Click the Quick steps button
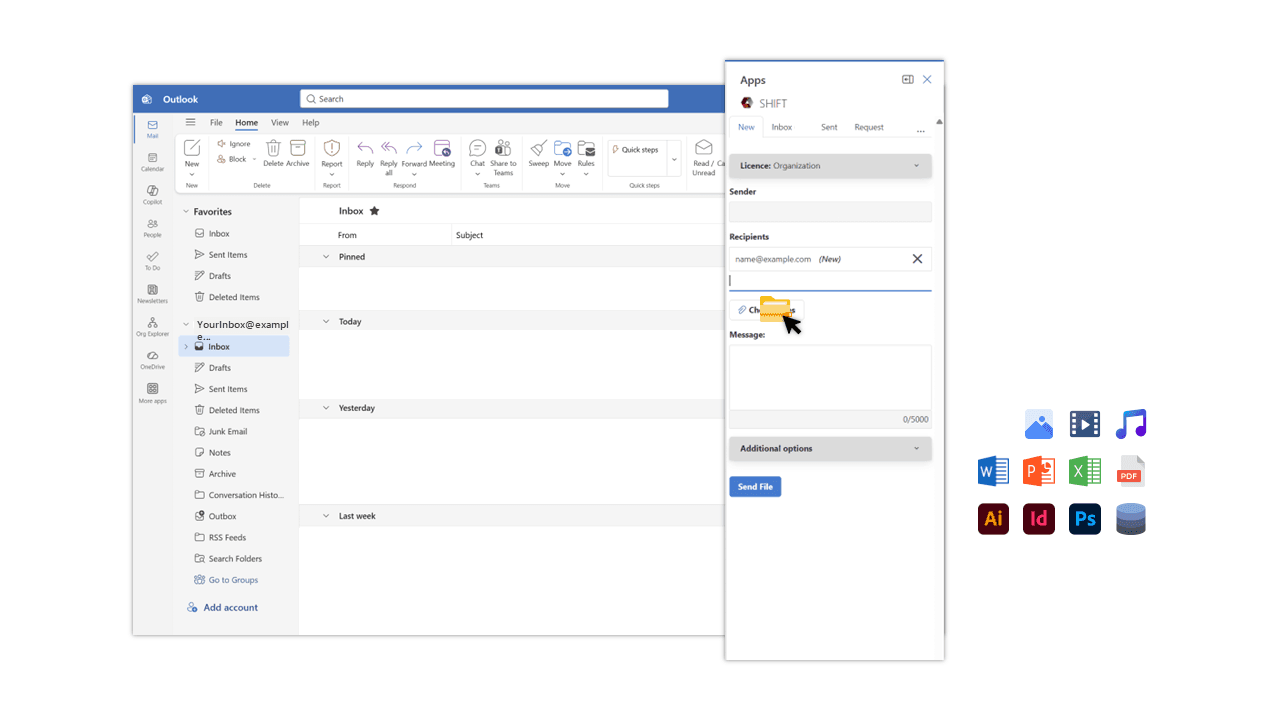1280x720 pixels. [637, 150]
